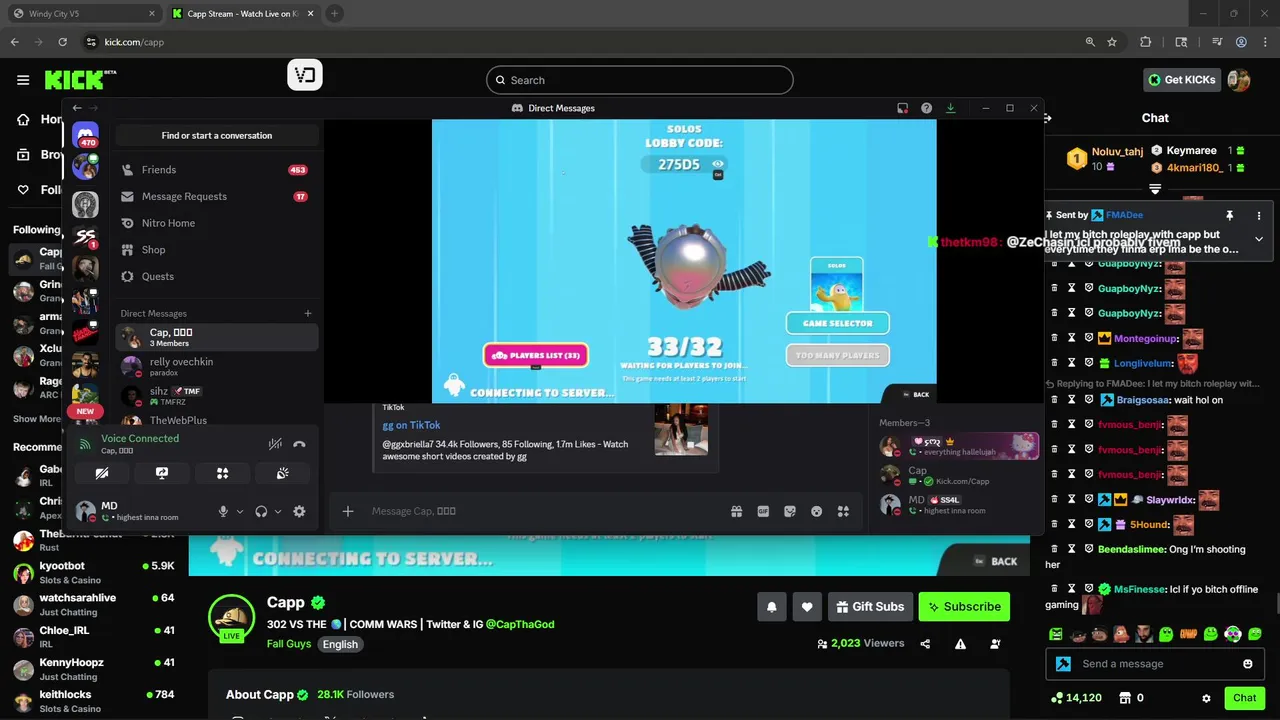Click the Kick search box

pyautogui.click(x=640, y=80)
